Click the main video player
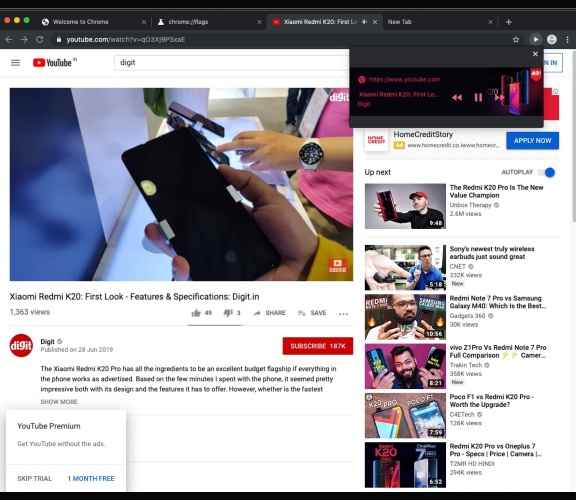576x500 pixels. point(181,184)
